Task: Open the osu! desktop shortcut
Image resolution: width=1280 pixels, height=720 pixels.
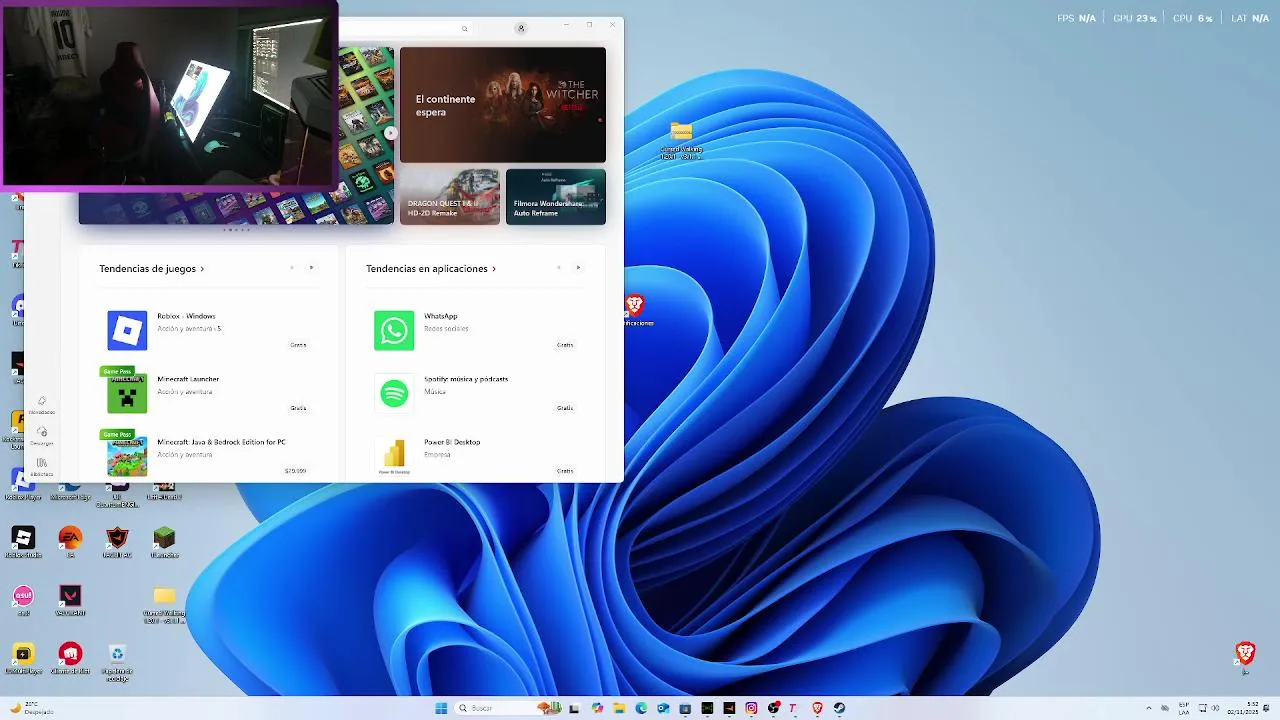Action: pyautogui.click(x=23, y=596)
